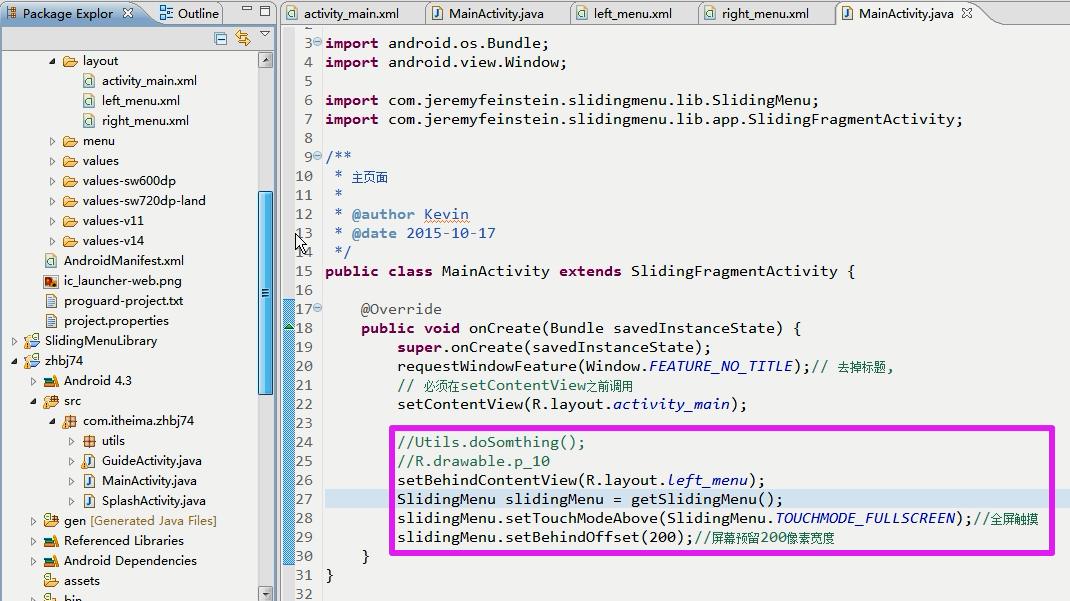Toggle Link with Editor icon
This screenshot has width=1070, height=601.
pyautogui.click(x=243, y=38)
